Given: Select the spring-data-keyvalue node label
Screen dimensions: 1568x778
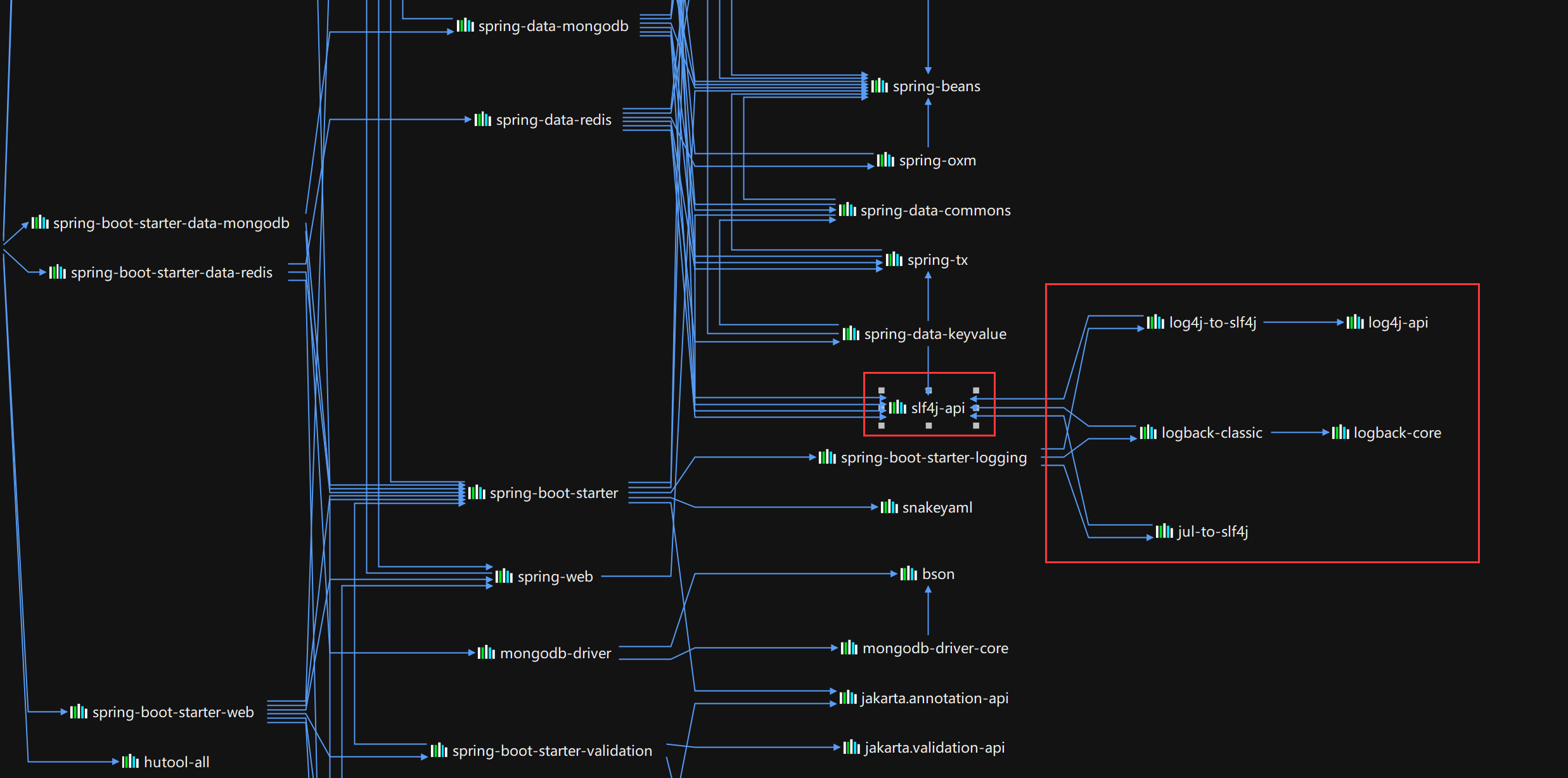Looking at the screenshot, I should 935,334.
